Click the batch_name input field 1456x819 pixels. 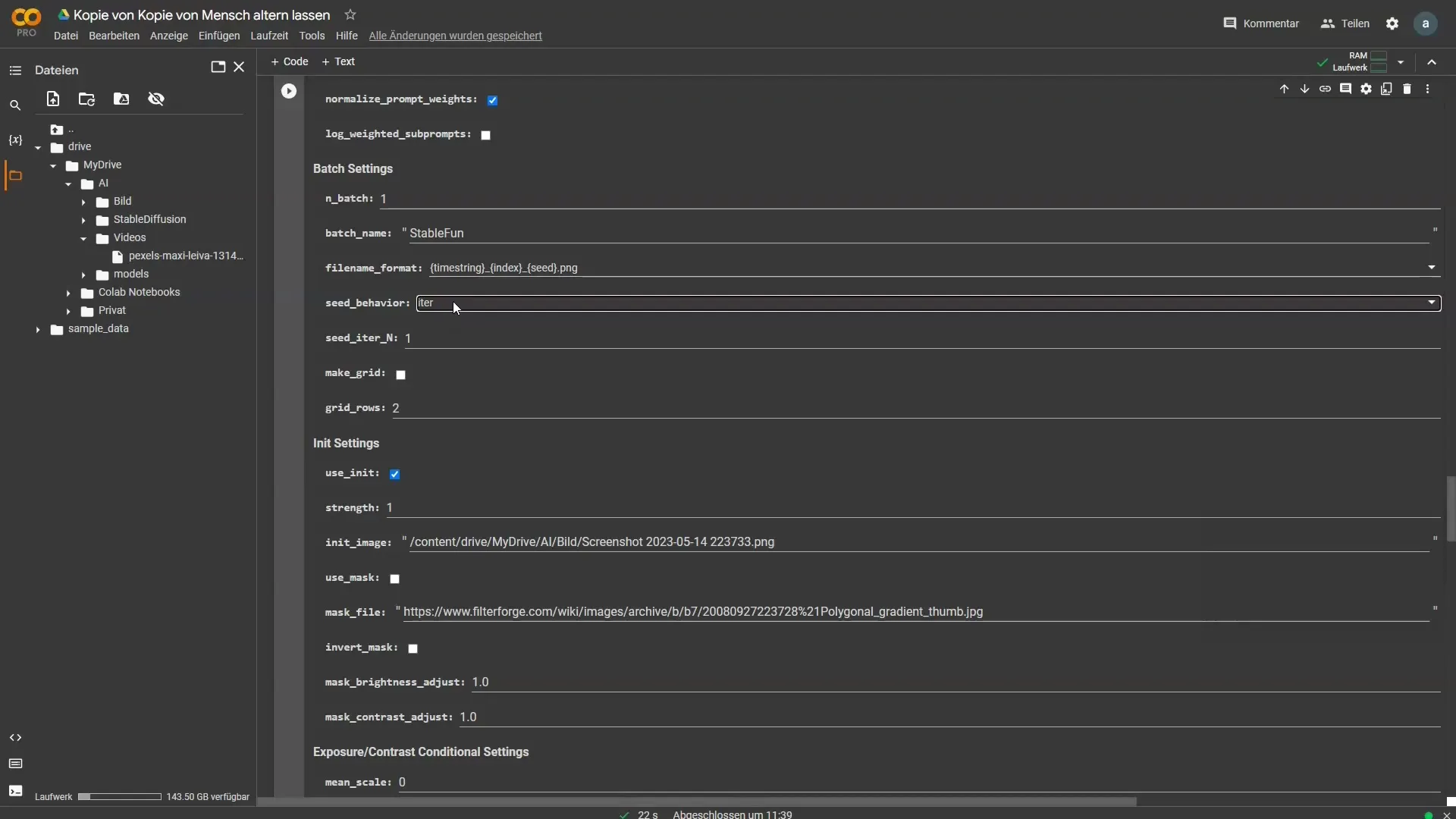(x=918, y=234)
